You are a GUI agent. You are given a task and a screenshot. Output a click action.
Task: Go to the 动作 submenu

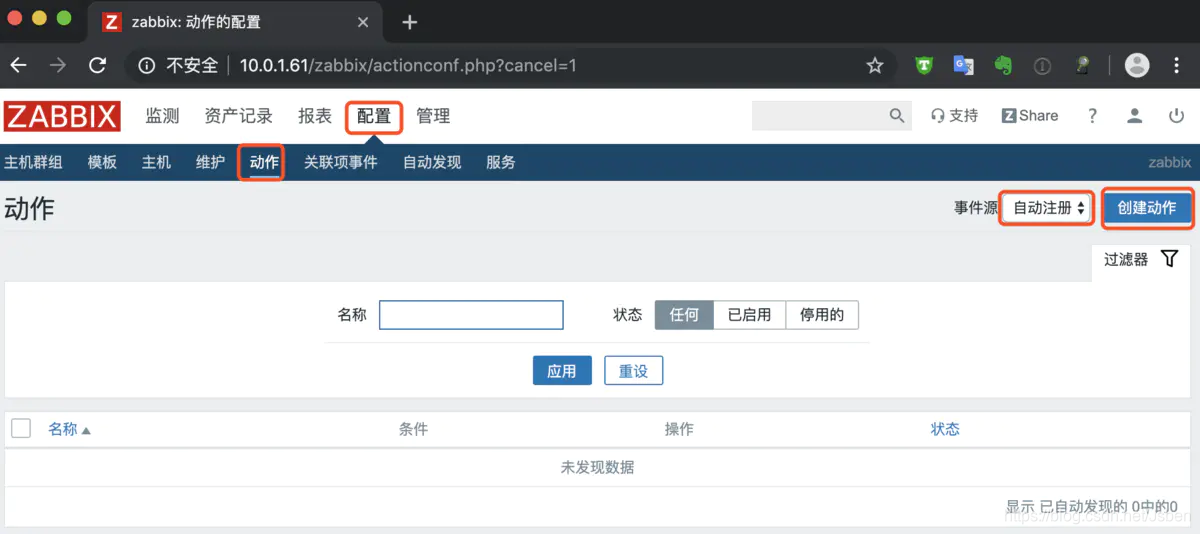(x=264, y=162)
